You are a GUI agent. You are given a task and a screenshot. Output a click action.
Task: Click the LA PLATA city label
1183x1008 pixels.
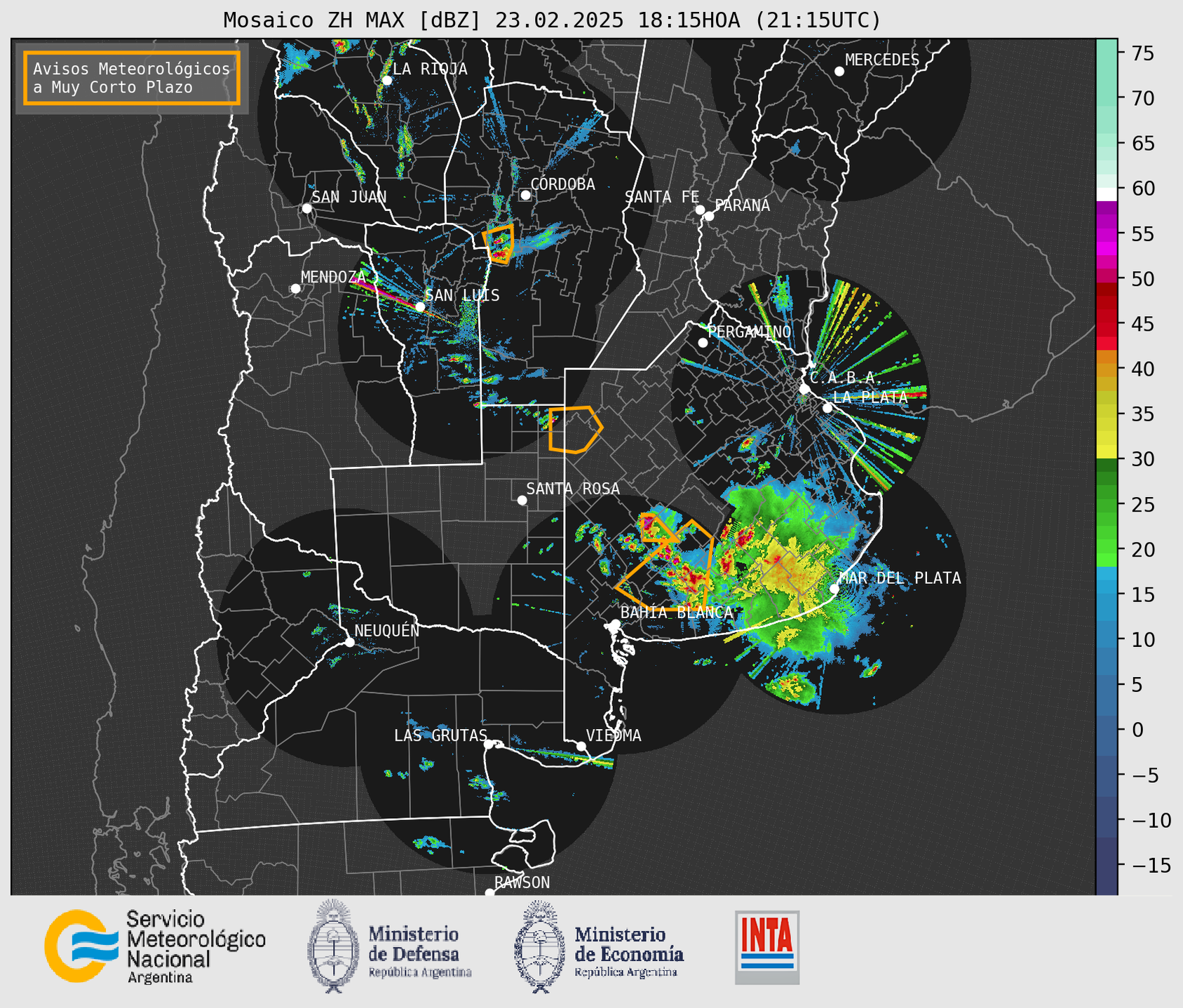(x=870, y=397)
